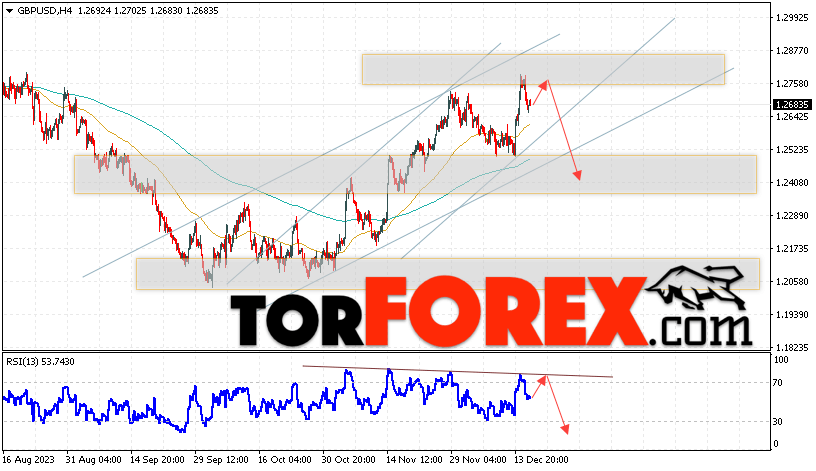The width and height of the screenshot is (816, 471).
Task: Click the 30 Oct 20:00 date label
Action: (x=349, y=460)
